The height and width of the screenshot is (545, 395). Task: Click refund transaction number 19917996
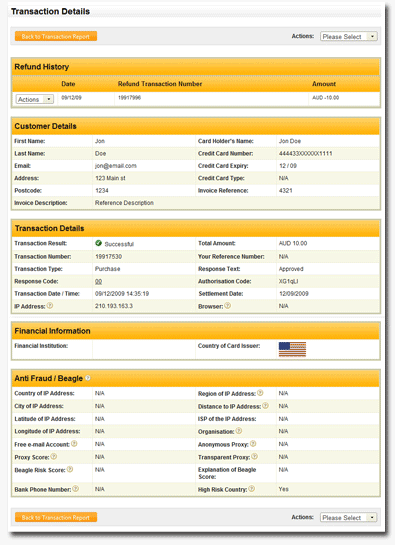pos(129,98)
